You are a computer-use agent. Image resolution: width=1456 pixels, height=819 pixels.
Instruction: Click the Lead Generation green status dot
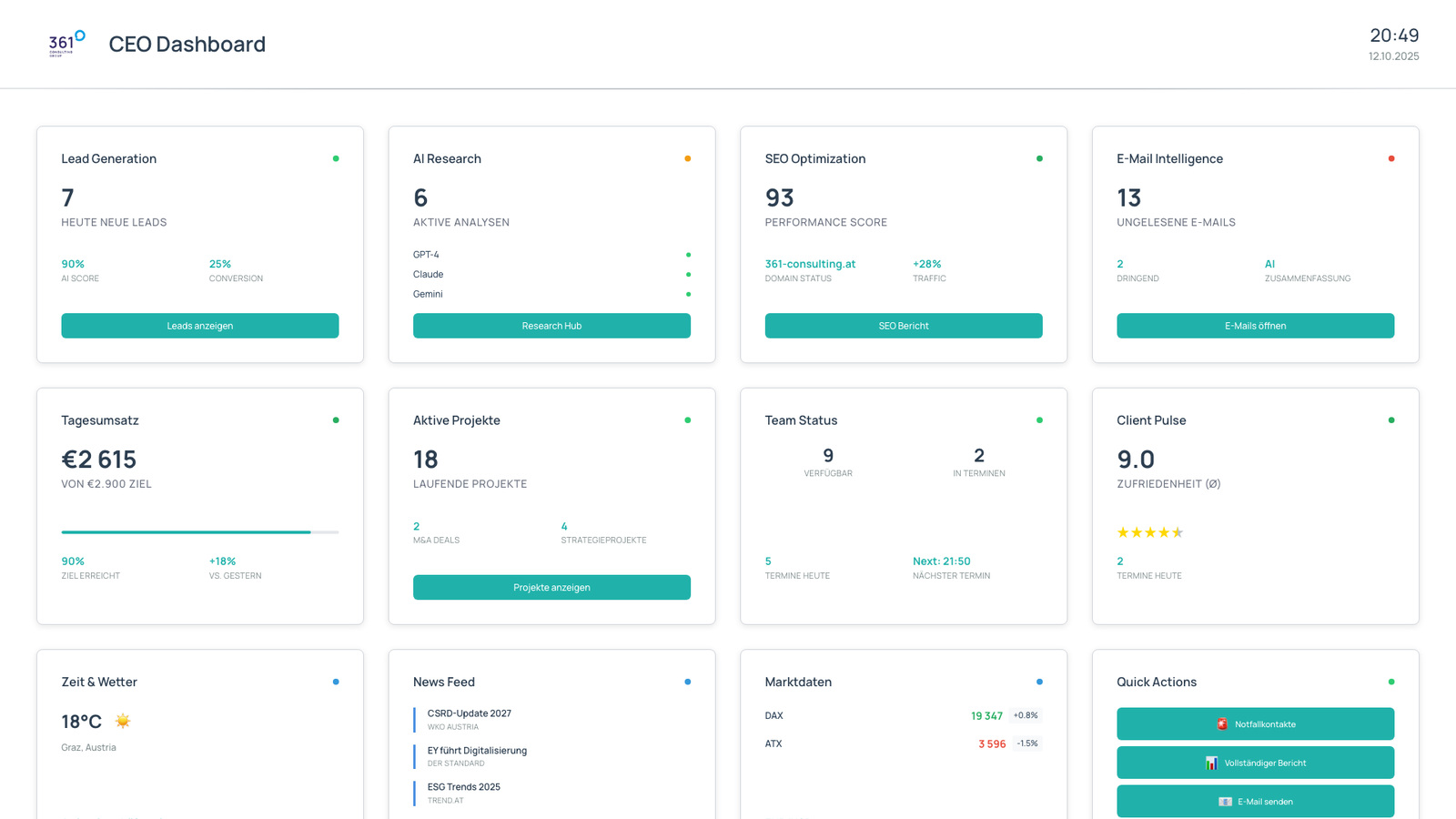(x=336, y=158)
